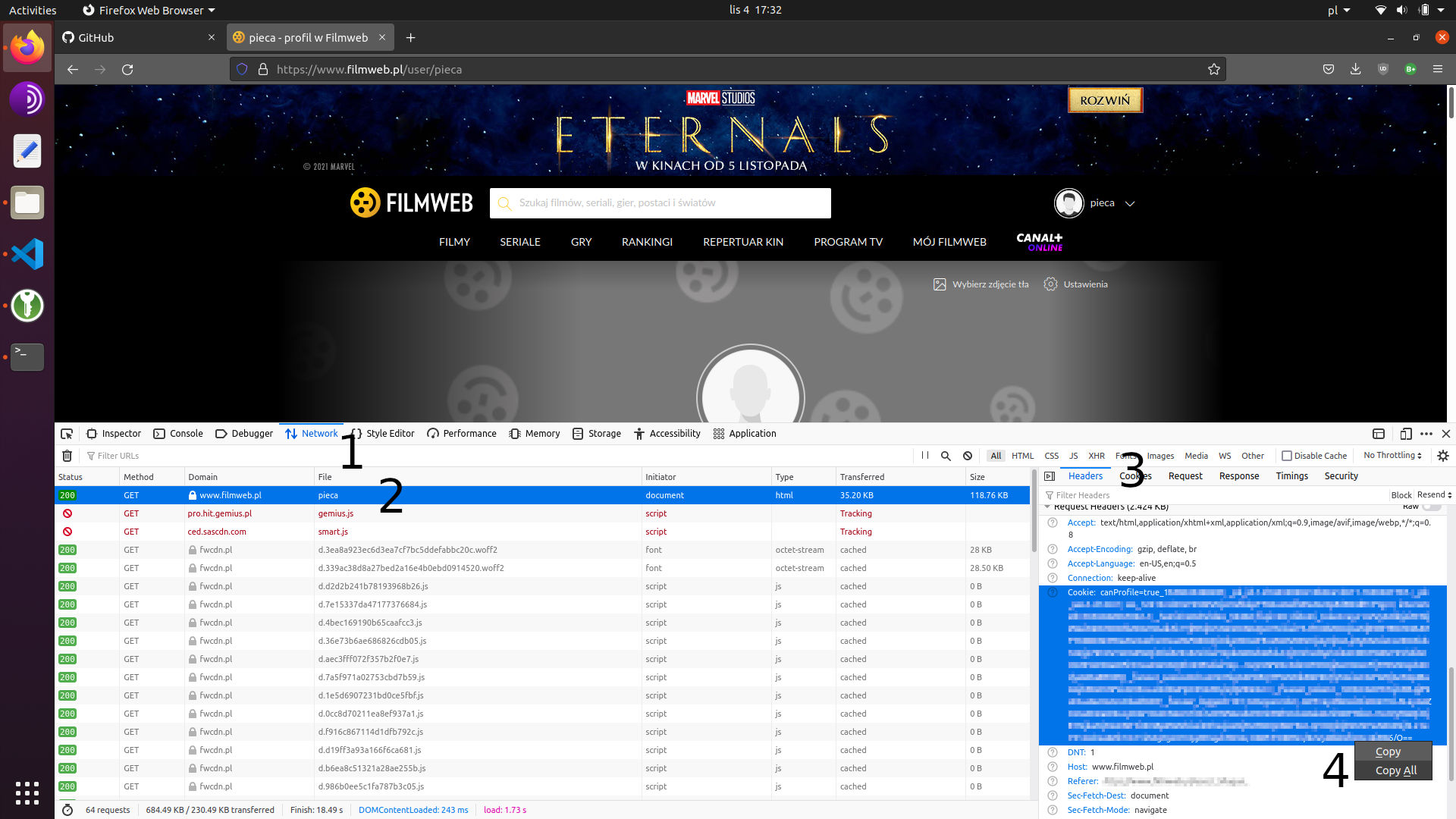Toggle the CSS request filter
Image resolution: width=1456 pixels, height=819 pixels.
point(1051,456)
